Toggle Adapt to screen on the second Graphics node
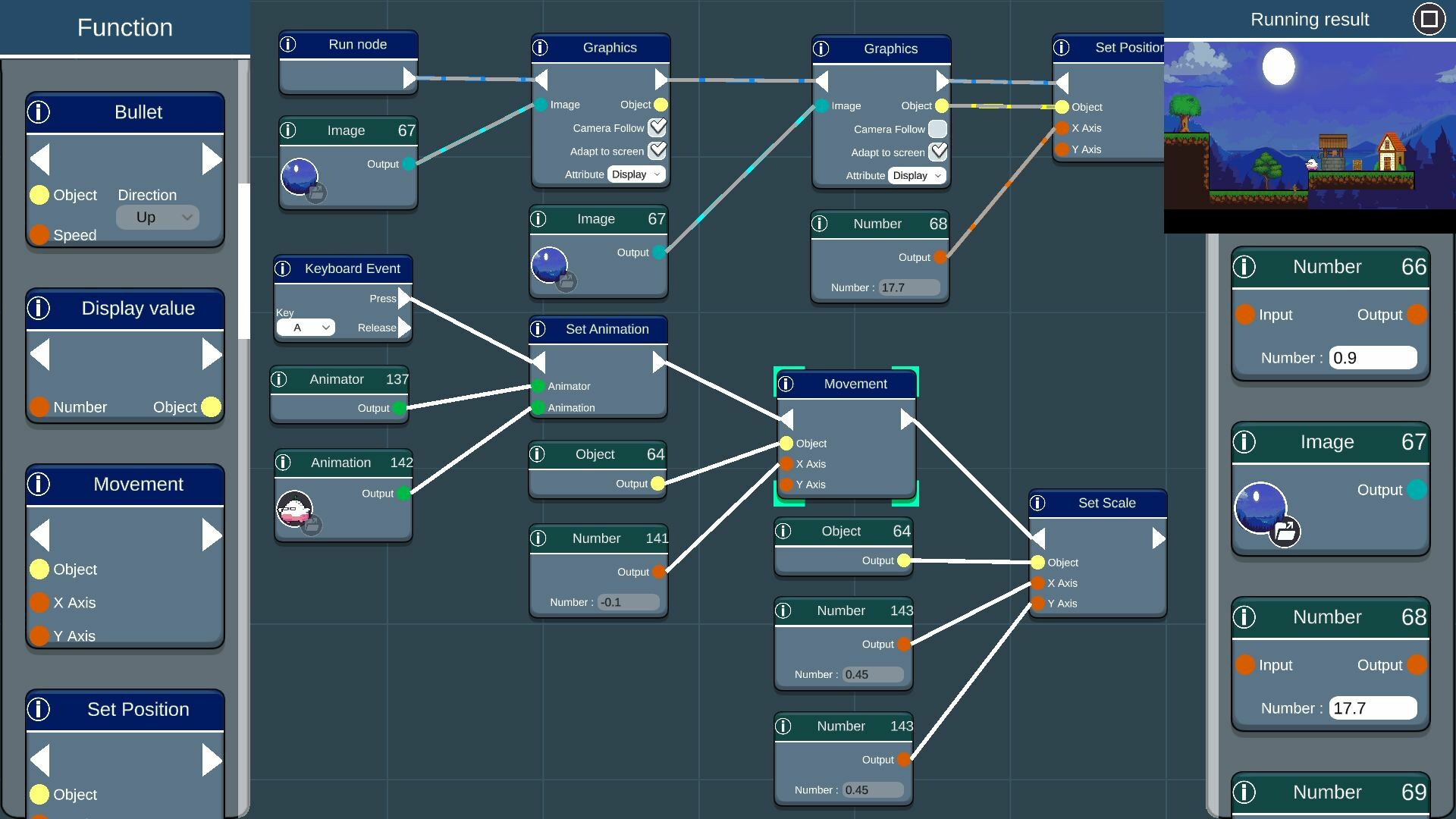This screenshot has height=819, width=1456. click(937, 152)
